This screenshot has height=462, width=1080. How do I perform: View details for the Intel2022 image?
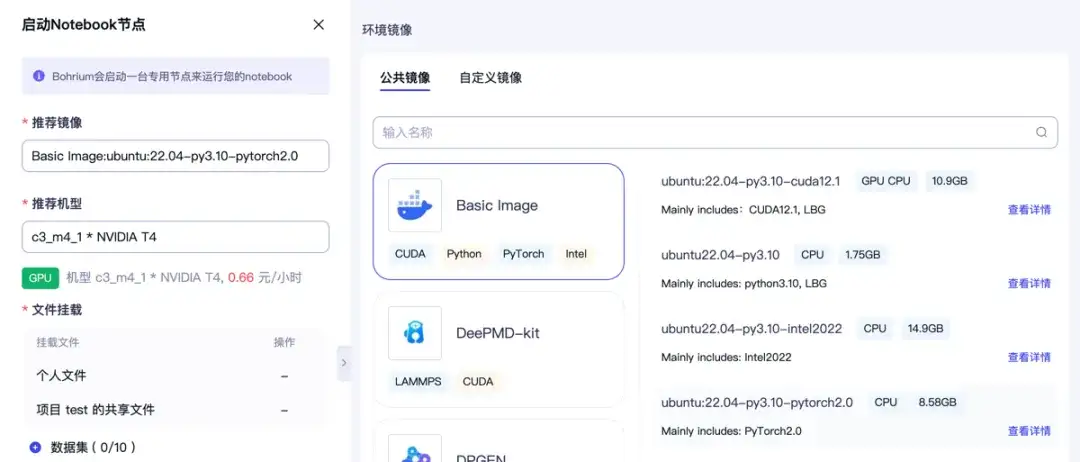pyautogui.click(x=1029, y=357)
